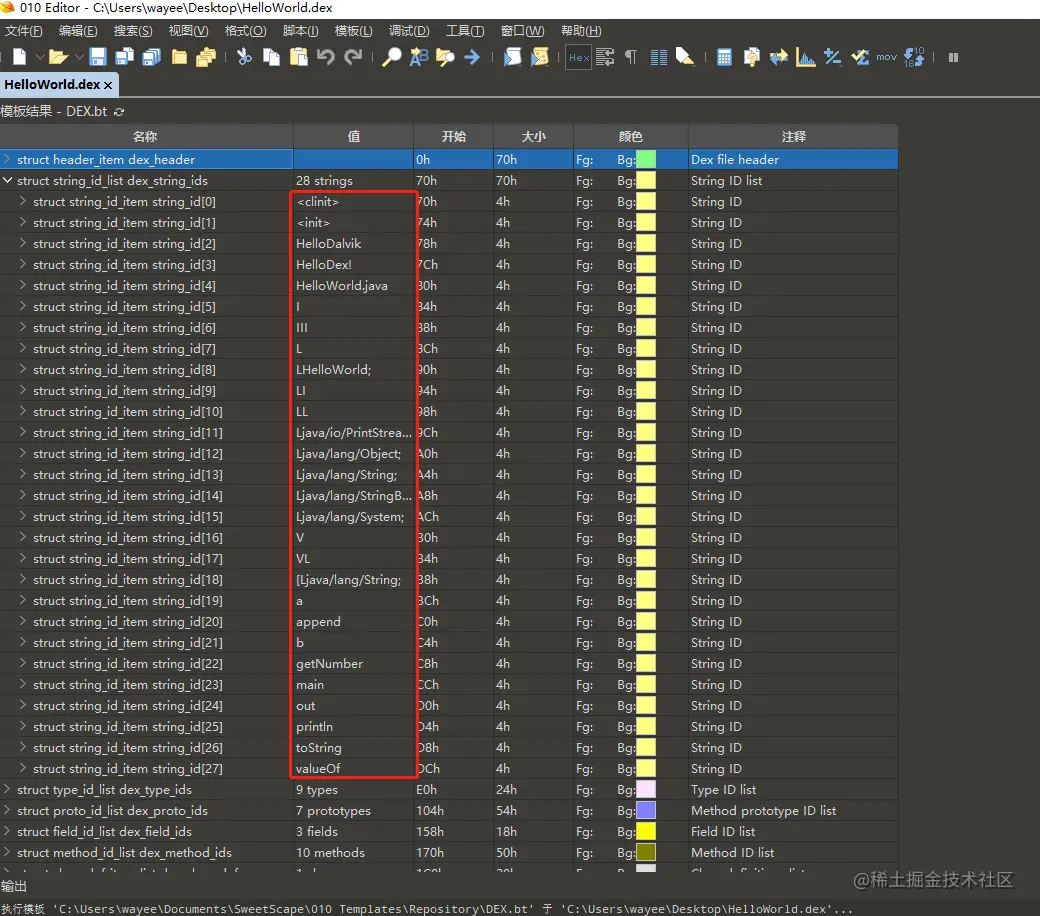Click the 注释 column header
Viewport: 1040px width, 916px height.
[x=793, y=136]
